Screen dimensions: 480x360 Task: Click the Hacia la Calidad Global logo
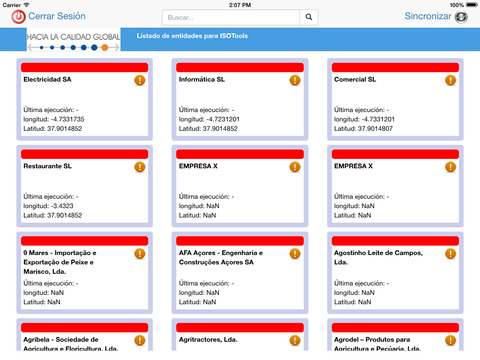(73, 40)
